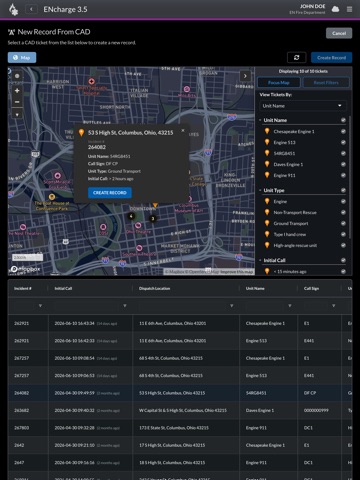Zoom in on the map with plus
Image resolution: width=360 pixels, height=480 pixels.
point(17,90)
